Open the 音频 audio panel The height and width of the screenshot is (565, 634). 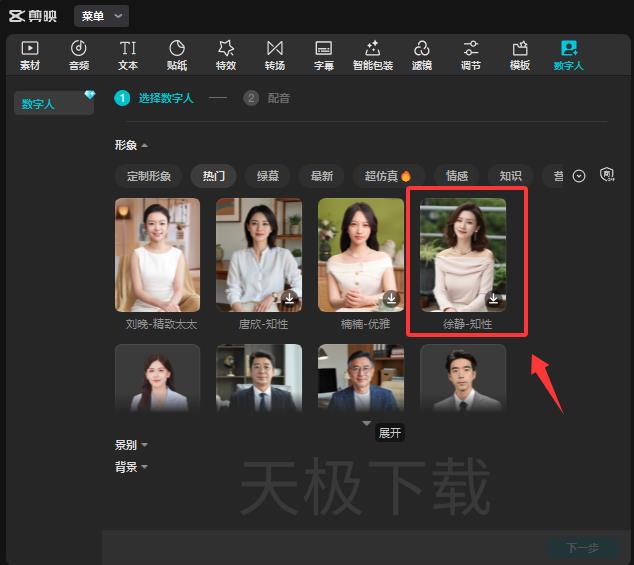[x=79, y=54]
